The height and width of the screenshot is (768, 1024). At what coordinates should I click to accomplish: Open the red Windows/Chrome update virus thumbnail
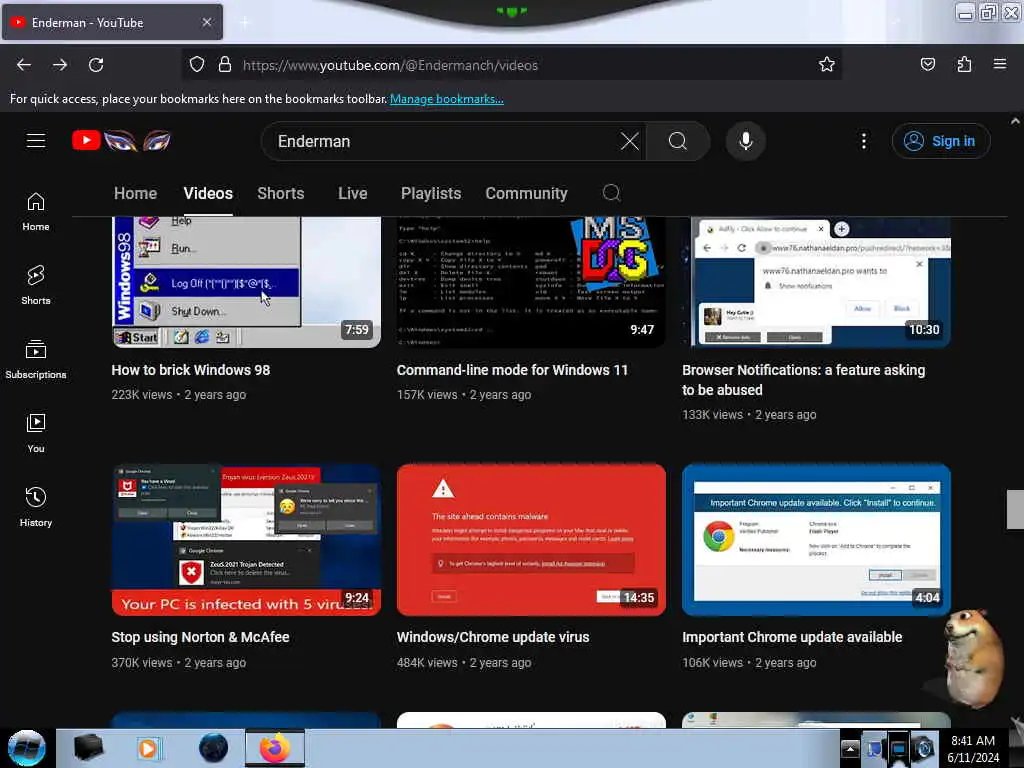(531, 540)
